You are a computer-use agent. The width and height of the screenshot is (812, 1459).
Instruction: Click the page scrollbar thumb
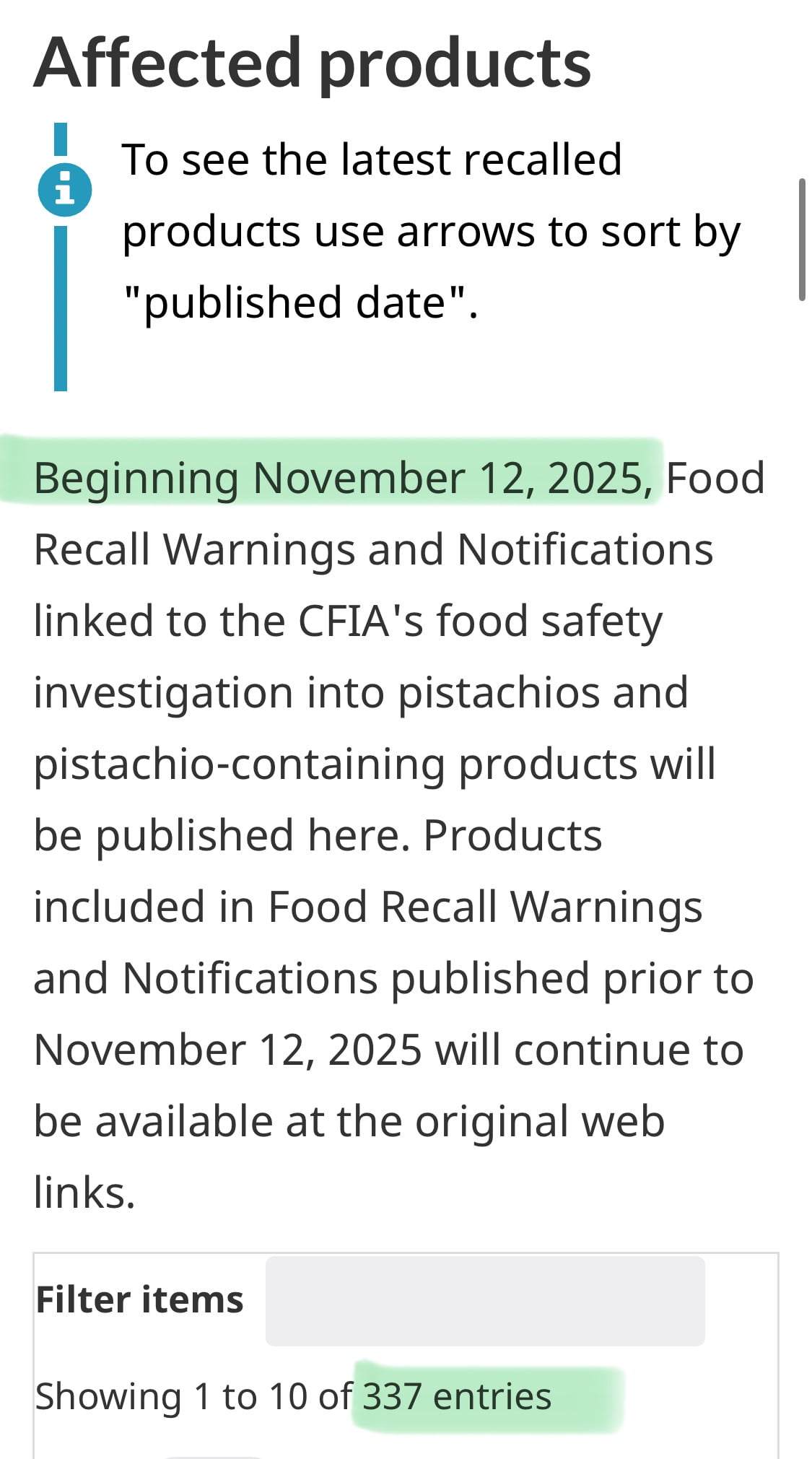pos(801,239)
